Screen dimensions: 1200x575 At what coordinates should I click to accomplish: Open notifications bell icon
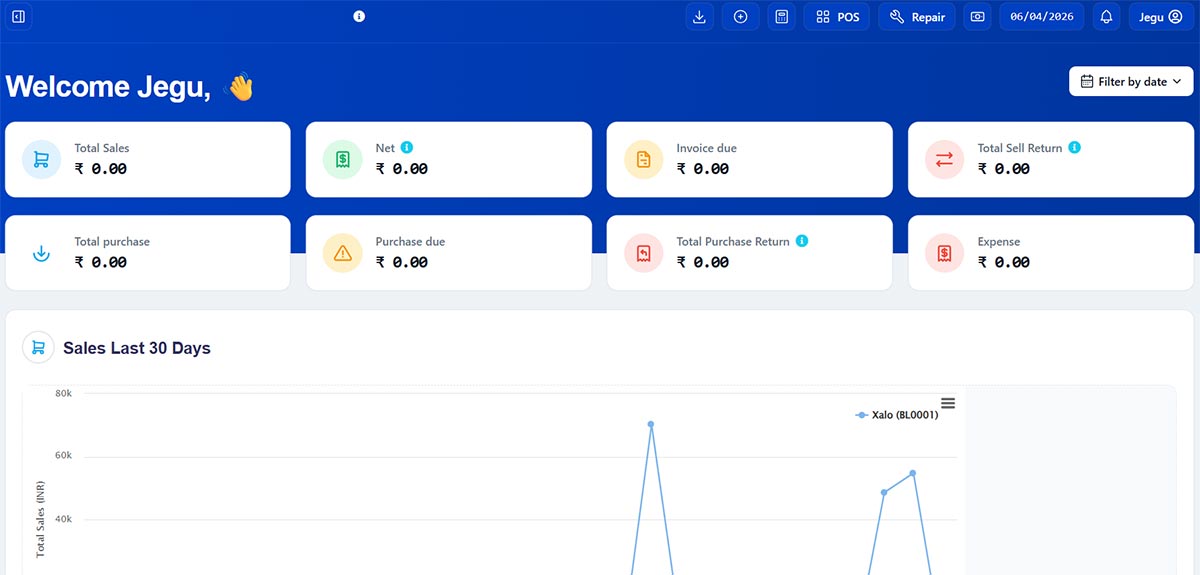[x=1106, y=17]
